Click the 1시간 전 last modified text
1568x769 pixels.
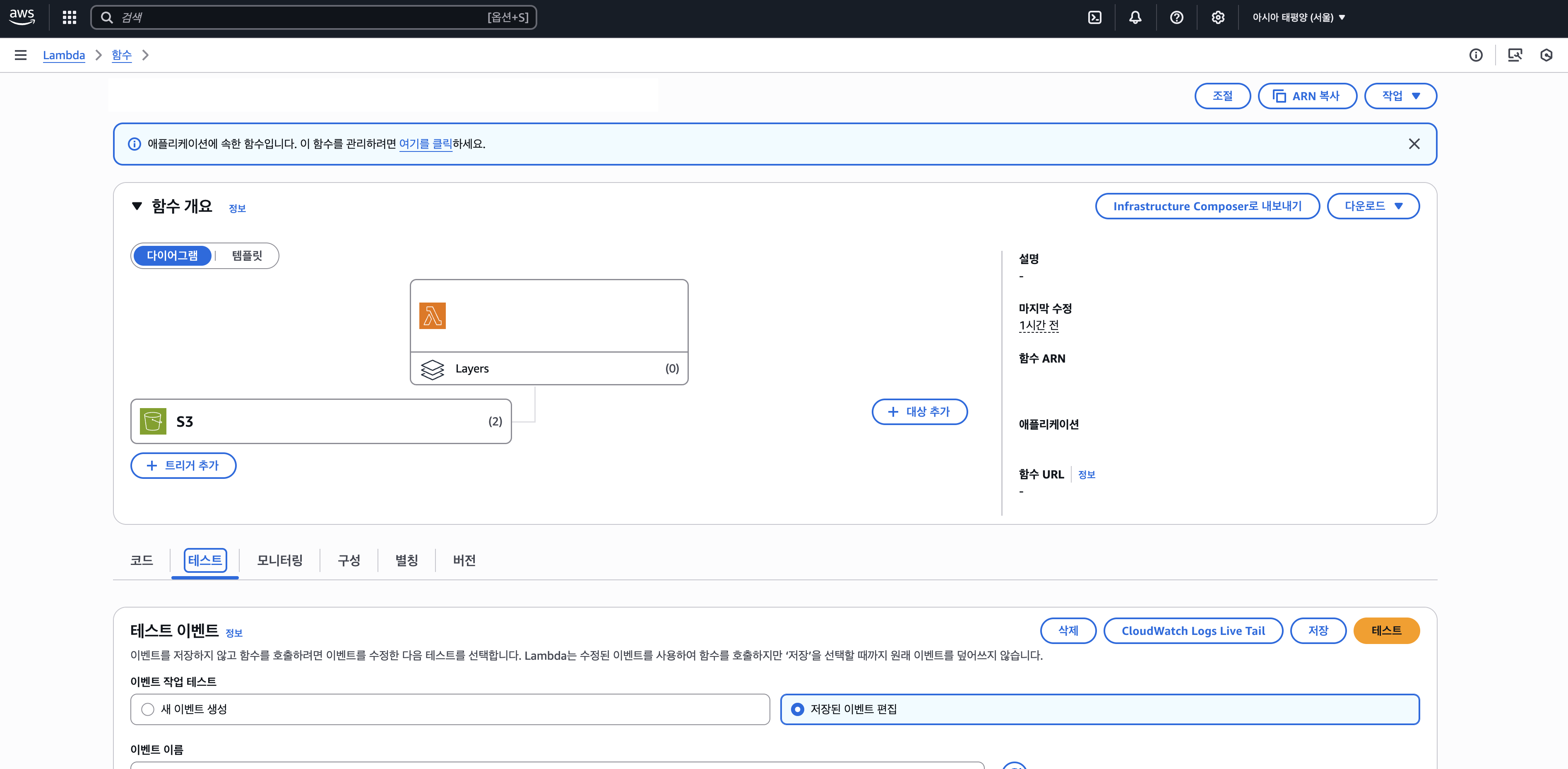coord(1039,325)
